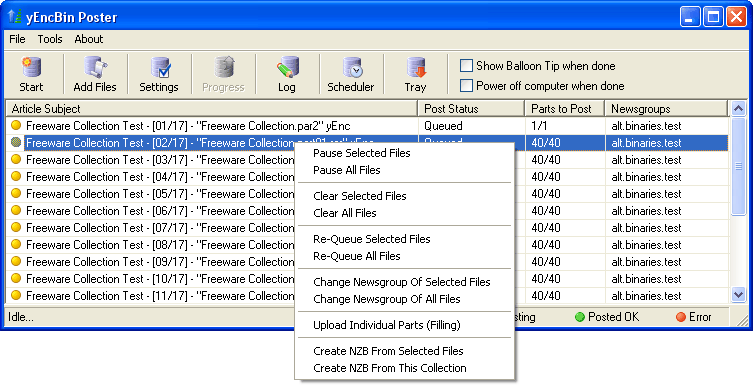Screen dimensions: 753x391
Task: Sort by Newsgroups column header
Action: tap(667, 109)
